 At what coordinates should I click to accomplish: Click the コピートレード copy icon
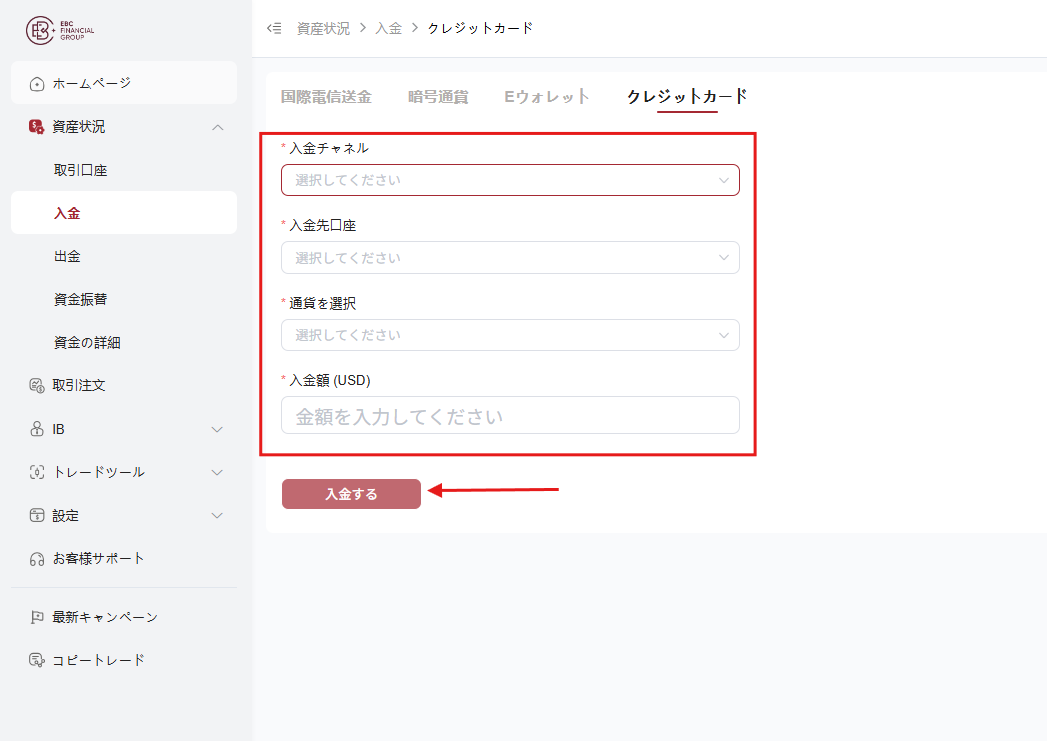tap(37, 660)
